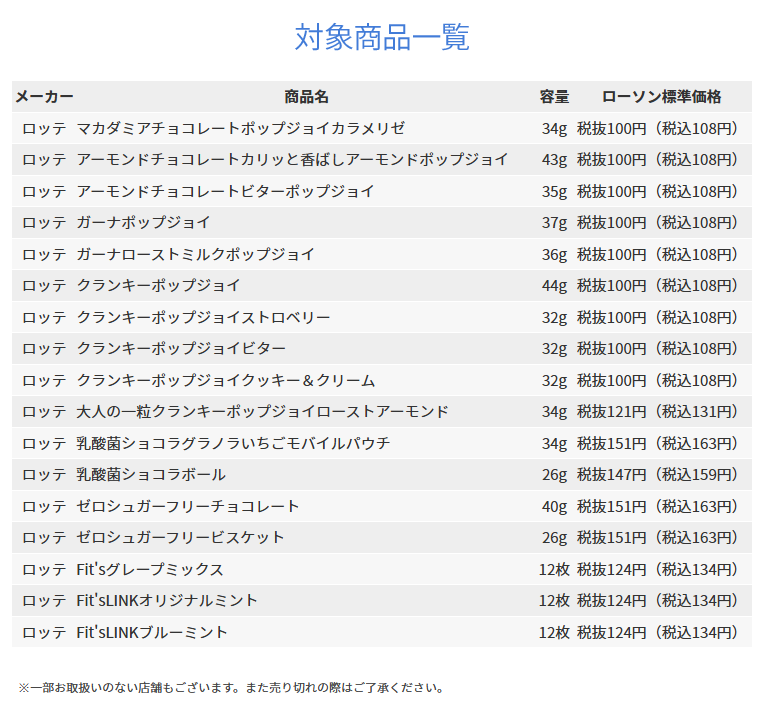Select the 容量 column header

554,96
